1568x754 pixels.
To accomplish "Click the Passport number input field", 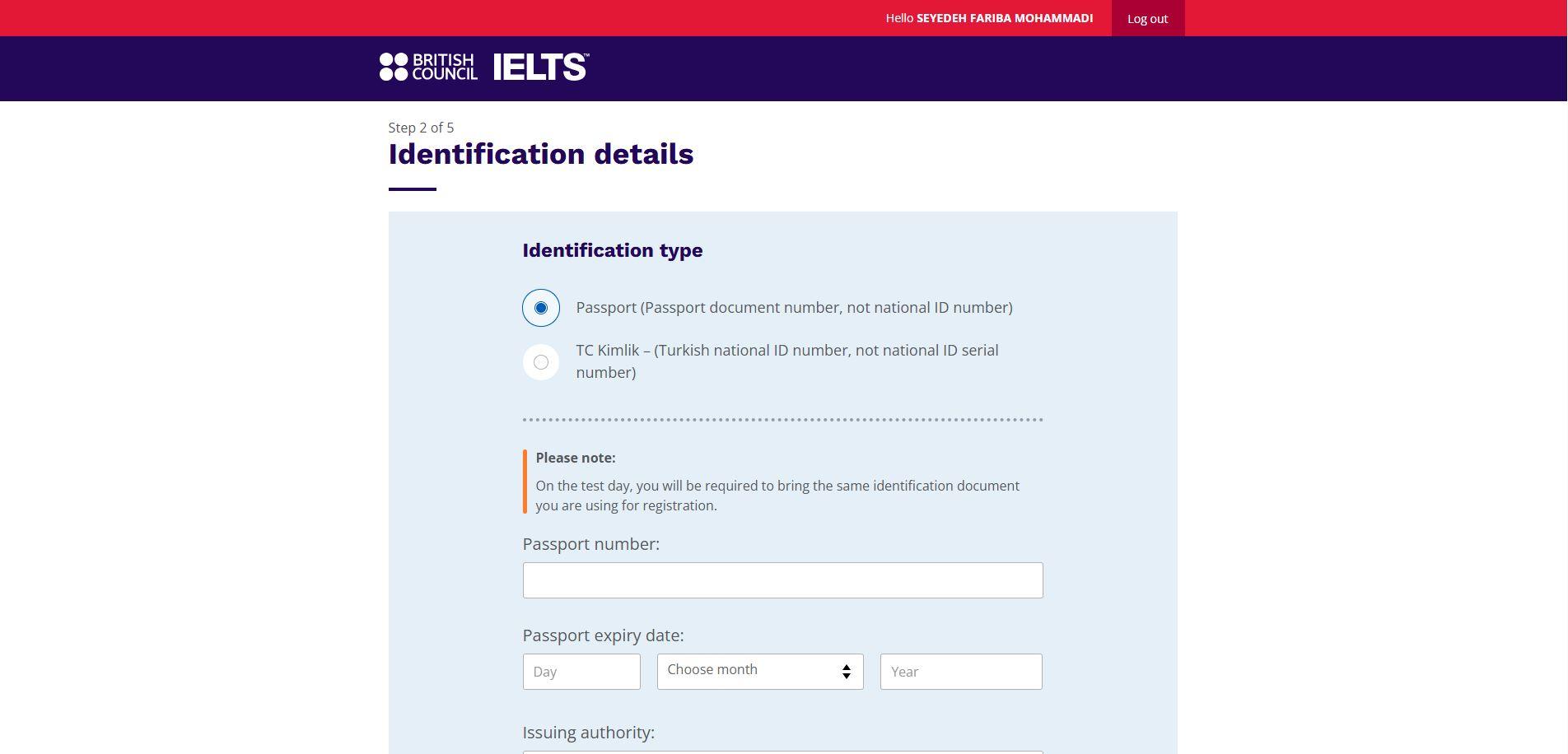I will [x=782, y=580].
